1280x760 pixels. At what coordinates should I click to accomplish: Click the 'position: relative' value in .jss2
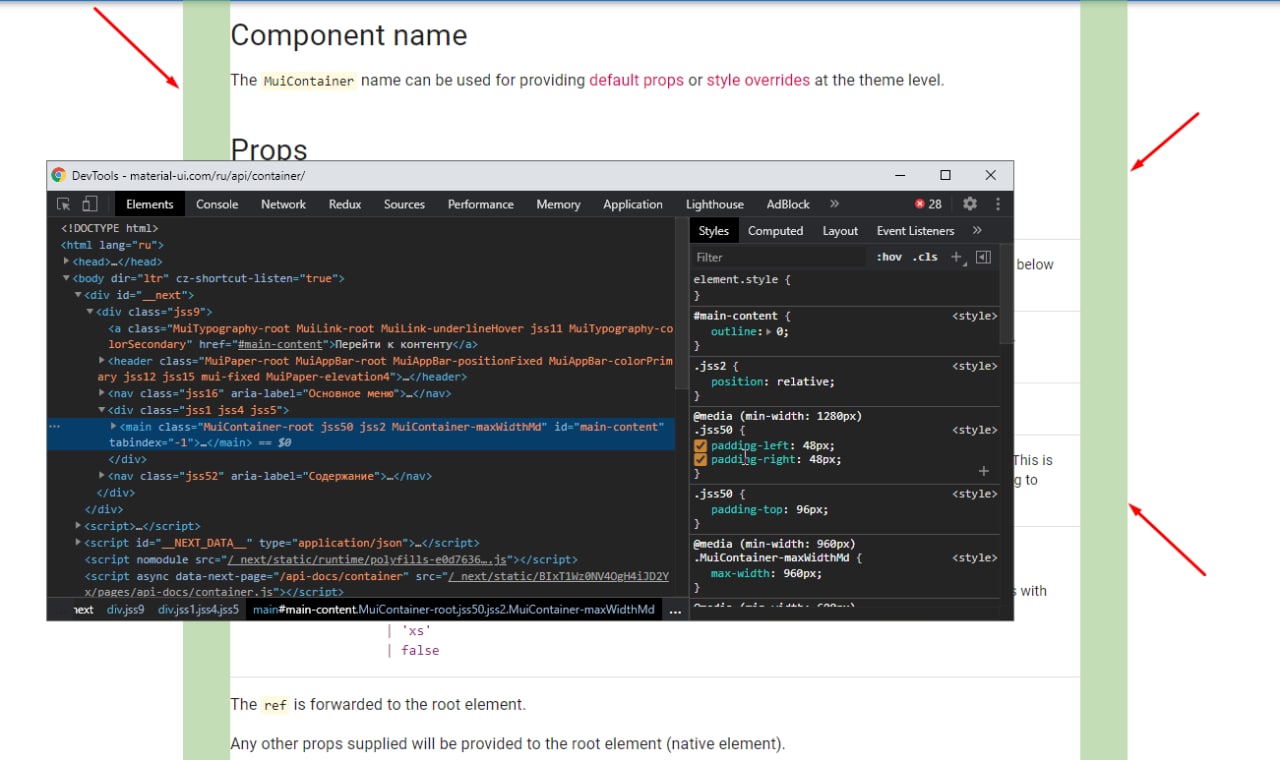(x=805, y=381)
